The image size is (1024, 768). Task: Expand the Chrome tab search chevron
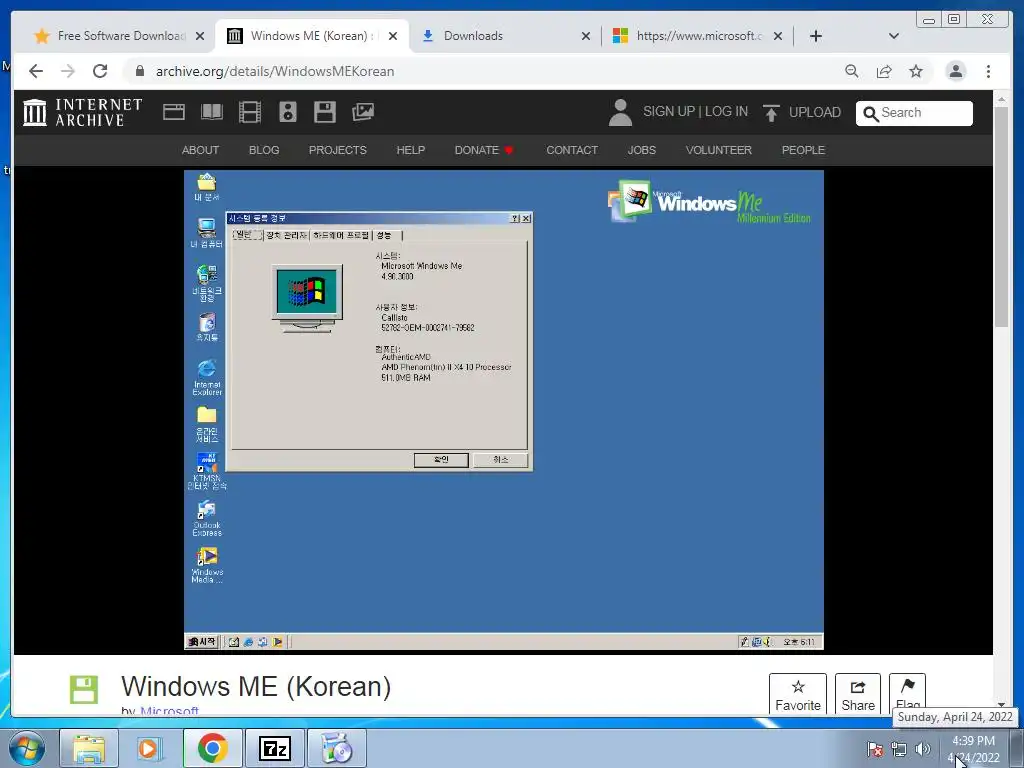[x=894, y=36]
